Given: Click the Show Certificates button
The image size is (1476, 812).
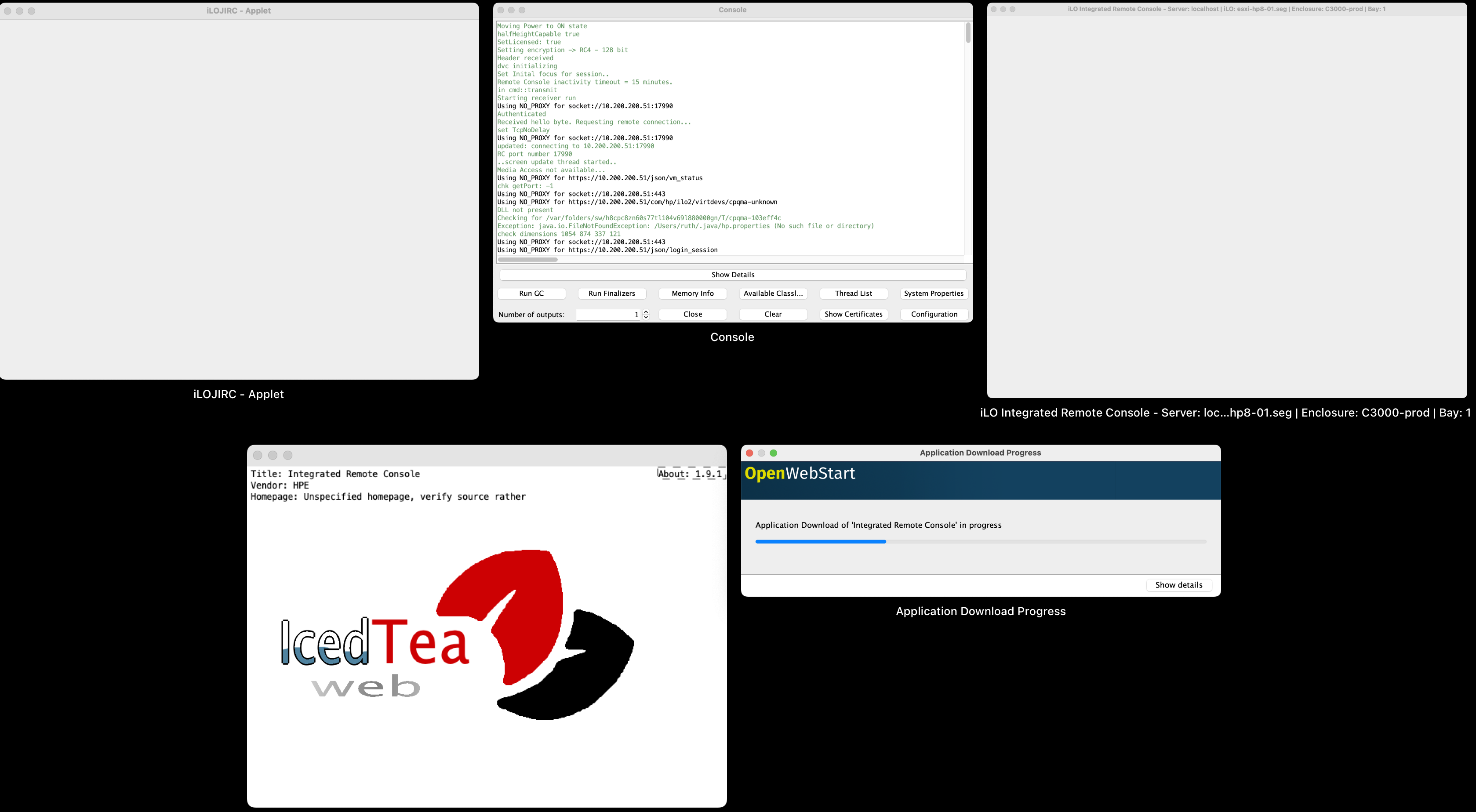Looking at the screenshot, I should [853, 314].
